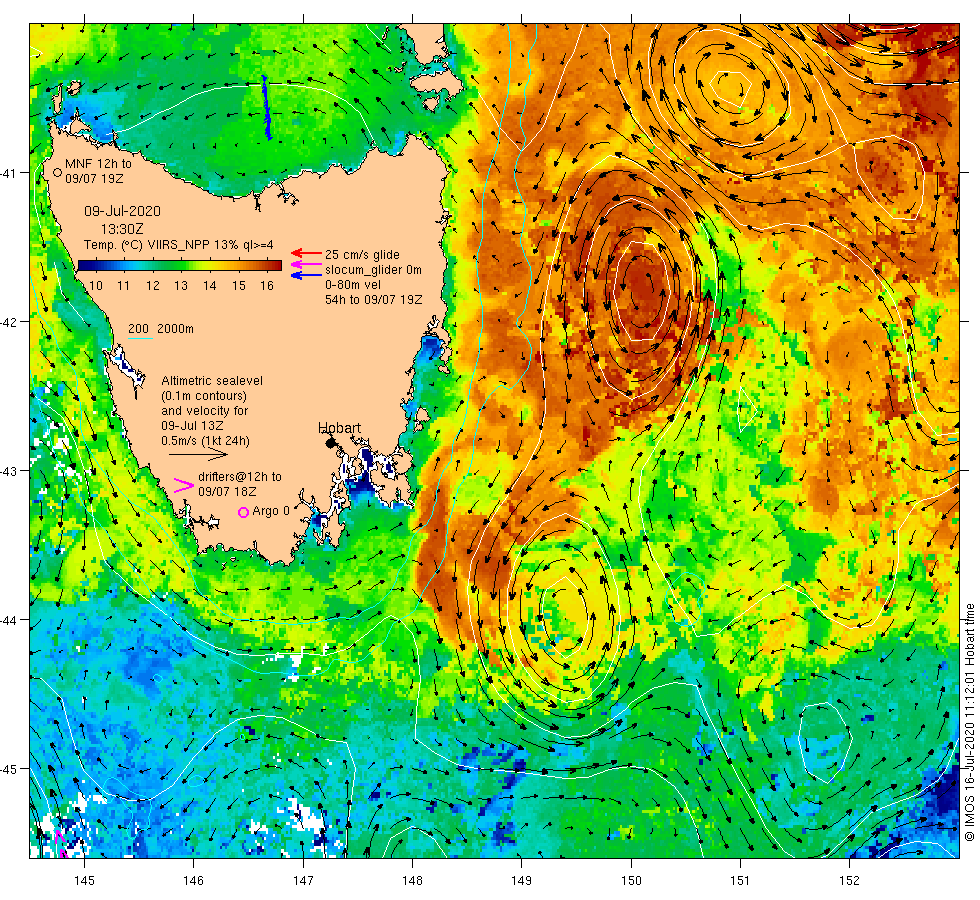Click the 2000m depth legend text
980x900 pixels.
click(x=175, y=329)
